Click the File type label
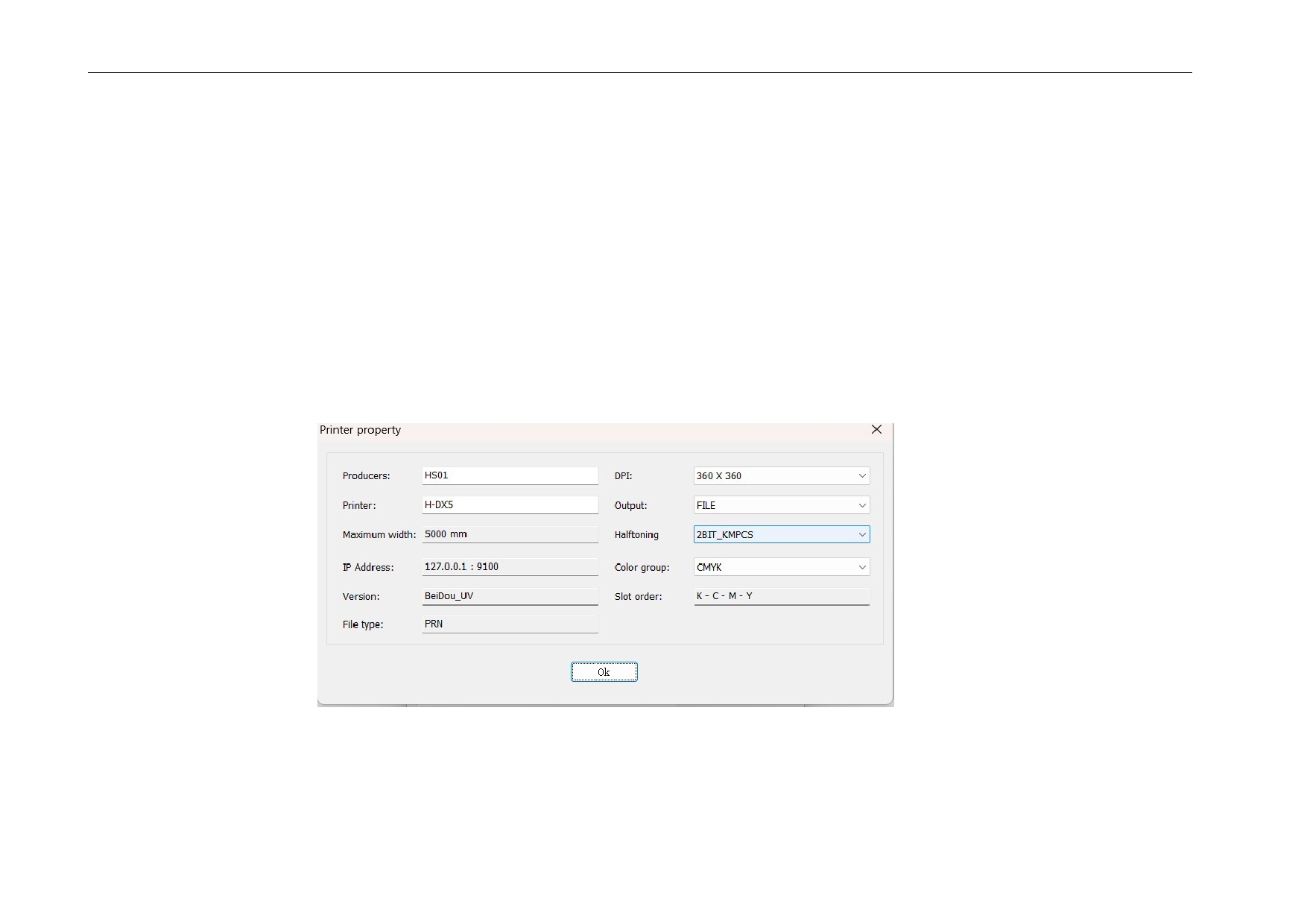Screen dimensions: 1307x924 [x=363, y=625]
